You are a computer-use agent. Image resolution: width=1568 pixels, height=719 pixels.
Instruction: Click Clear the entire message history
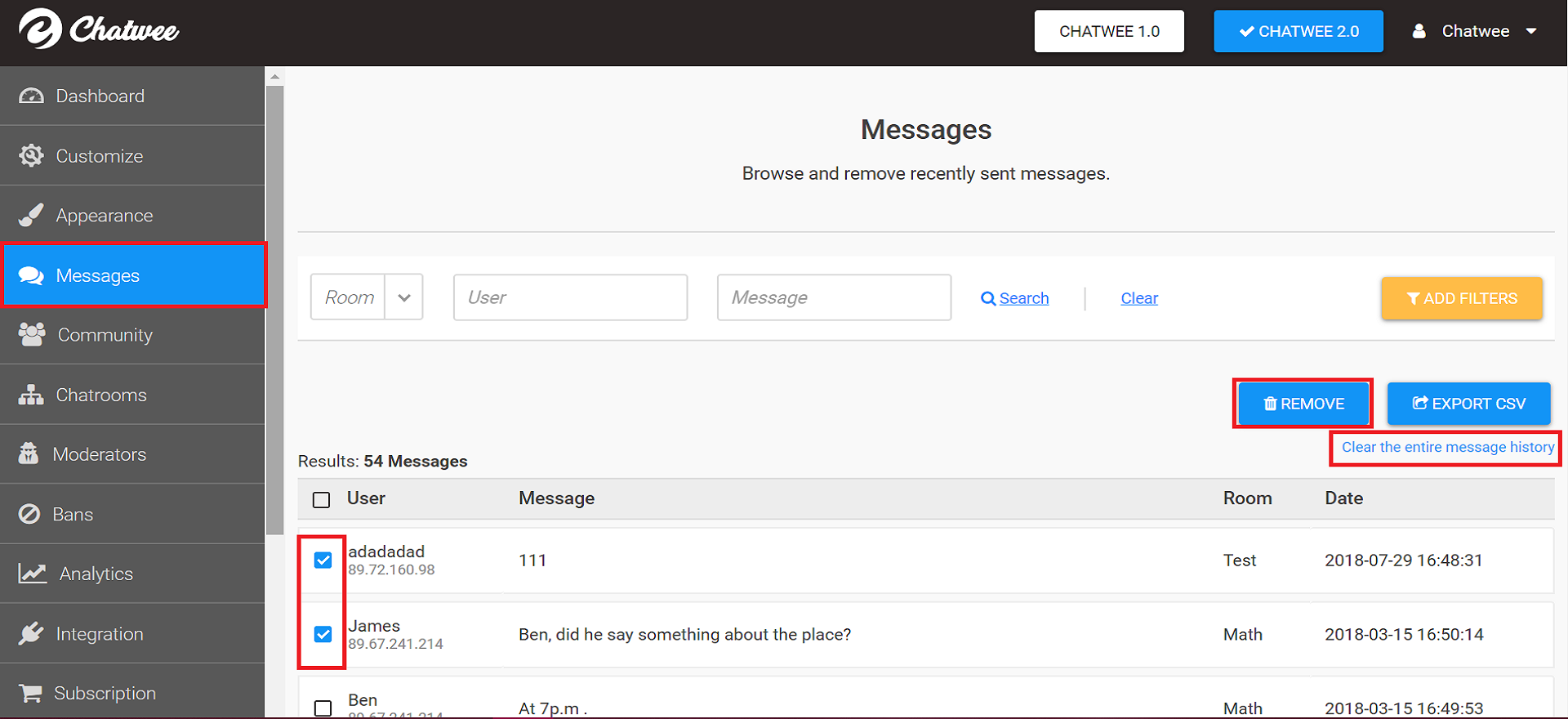(x=1448, y=448)
